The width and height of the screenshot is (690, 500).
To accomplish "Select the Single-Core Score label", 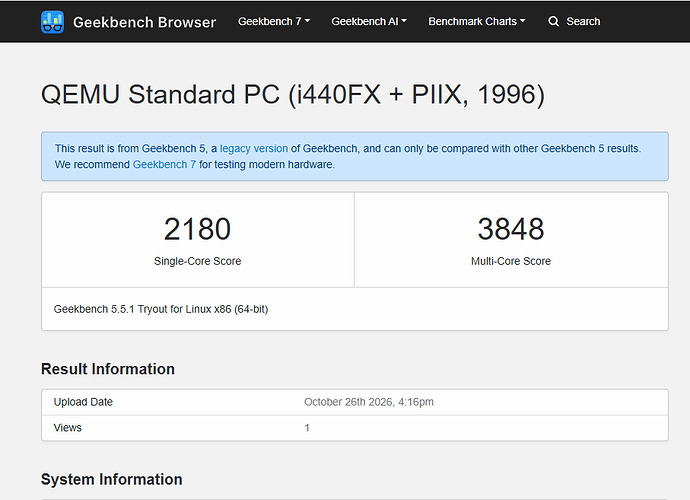I will [198, 261].
